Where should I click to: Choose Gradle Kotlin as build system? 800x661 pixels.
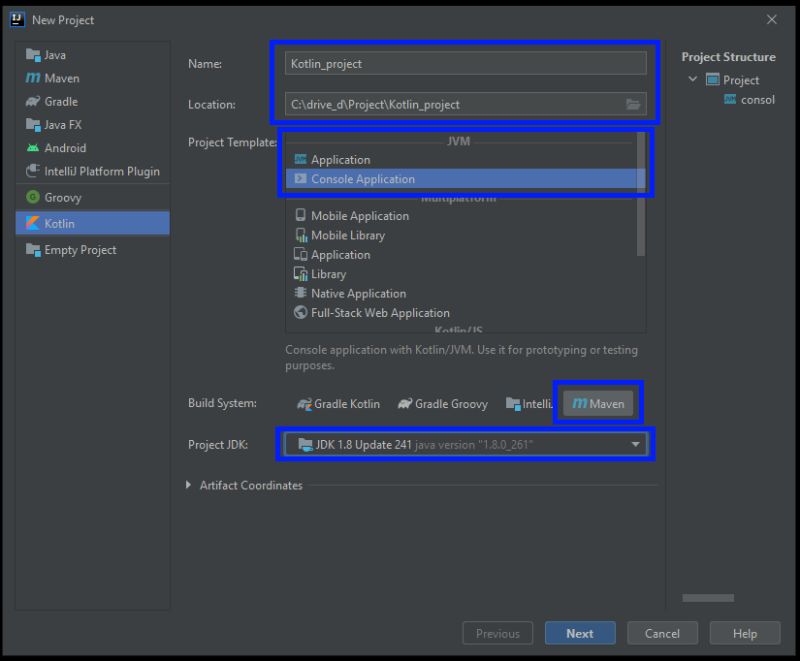(346, 403)
